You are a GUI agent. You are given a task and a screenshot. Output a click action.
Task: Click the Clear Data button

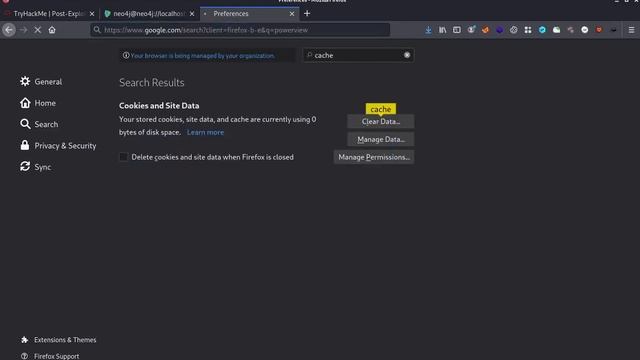[x=380, y=121]
